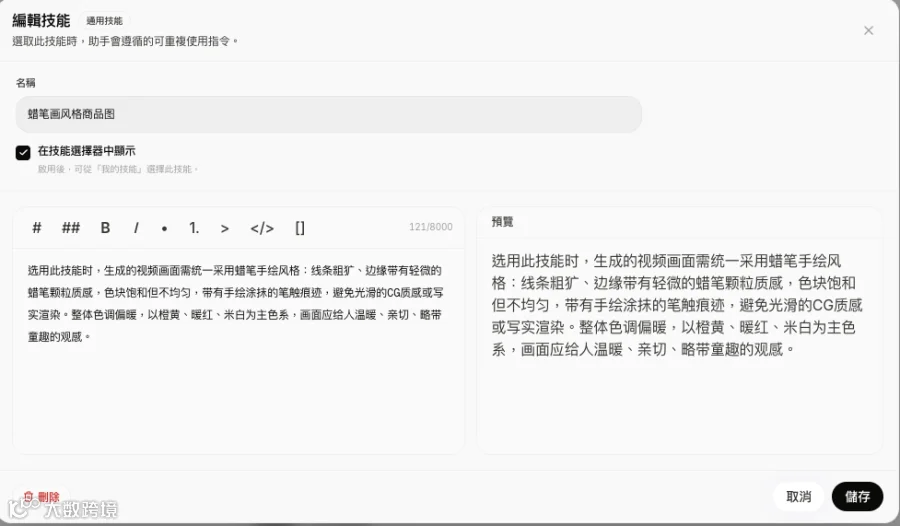Viewport: 900px width, 526px height.
Task: Click the 名稱 field label
Action: tap(25, 83)
